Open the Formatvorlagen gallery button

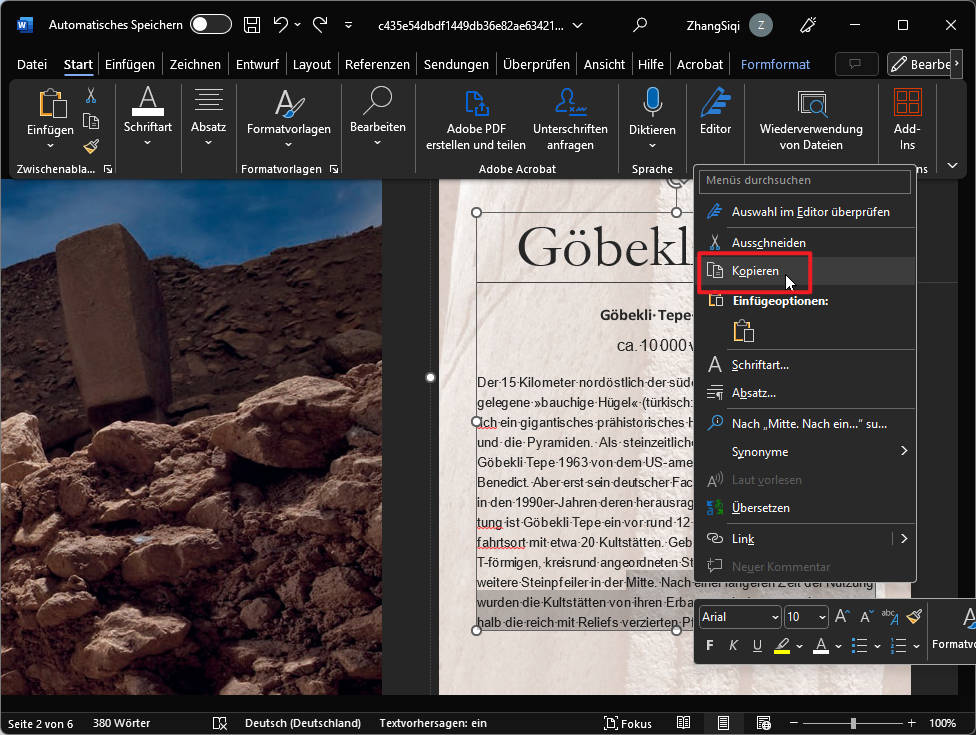pos(289,118)
